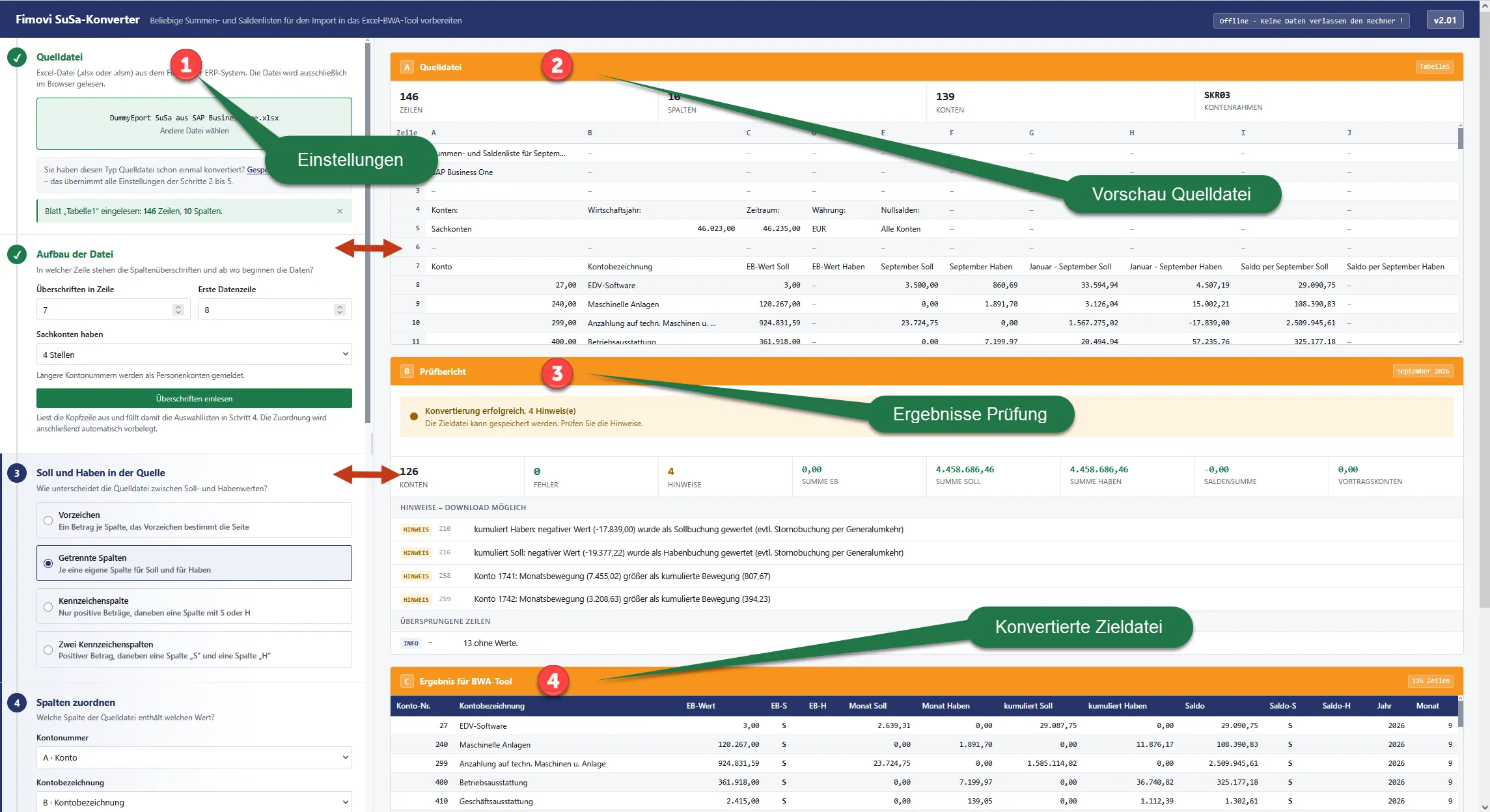Click the step 3 circle badge for Soll und Haben
This screenshot has height=812, width=1490.
click(x=17, y=473)
